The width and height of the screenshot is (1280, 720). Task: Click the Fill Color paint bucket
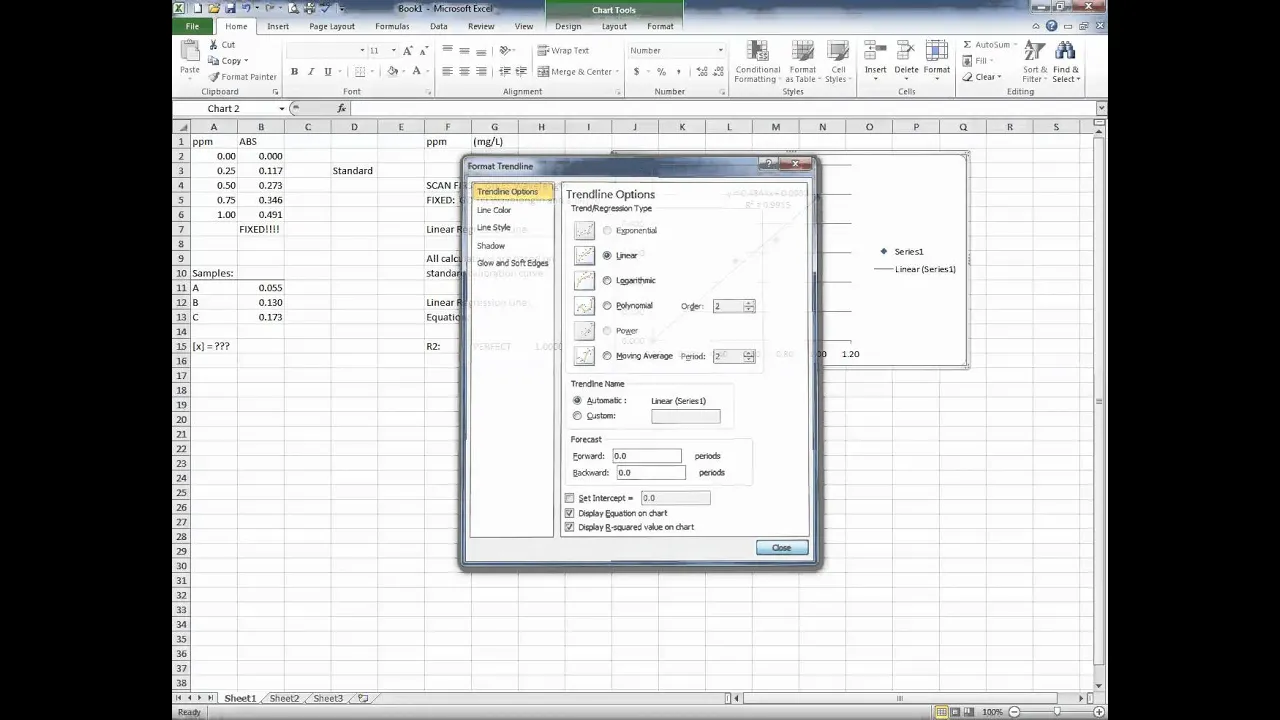[393, 72]
